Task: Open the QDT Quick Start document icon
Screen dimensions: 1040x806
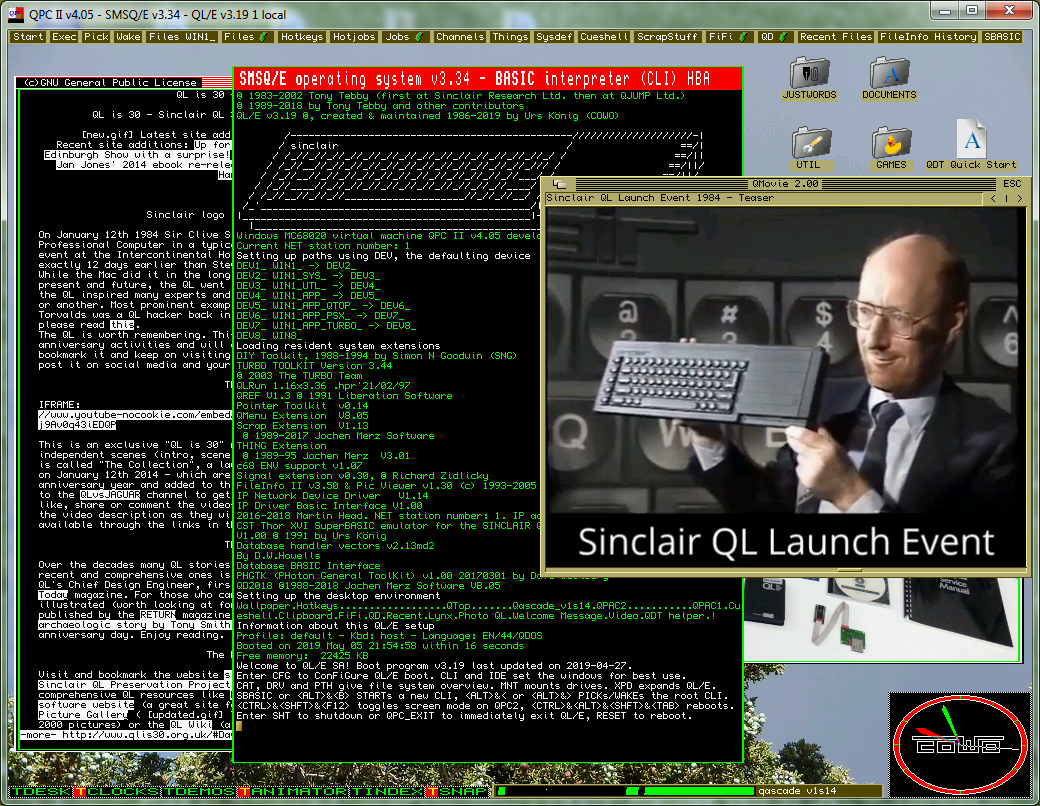Action: (971, 145)
